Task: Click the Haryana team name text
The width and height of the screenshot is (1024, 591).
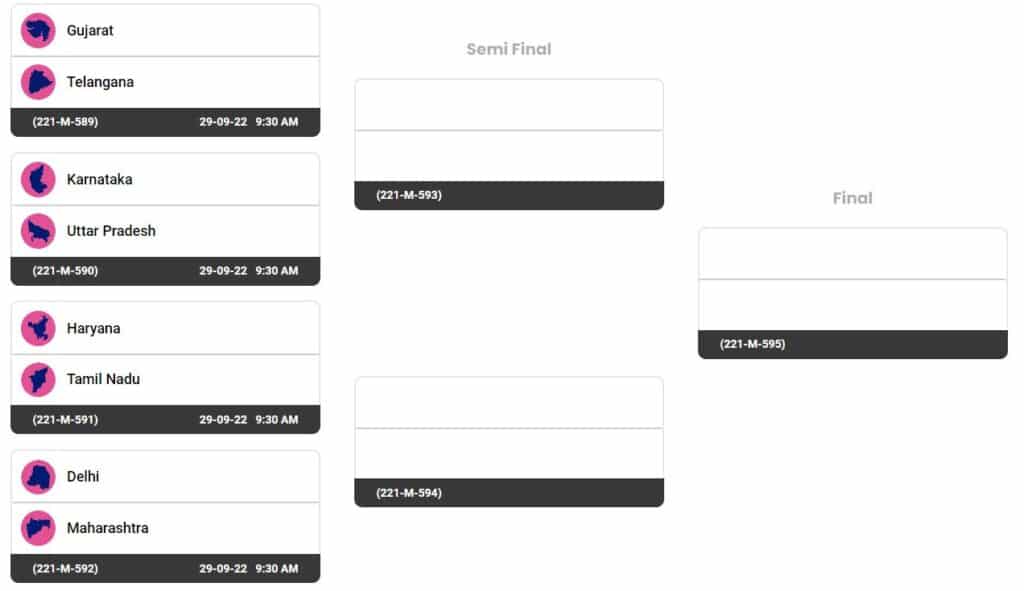Action: click(x=93, y=328)
